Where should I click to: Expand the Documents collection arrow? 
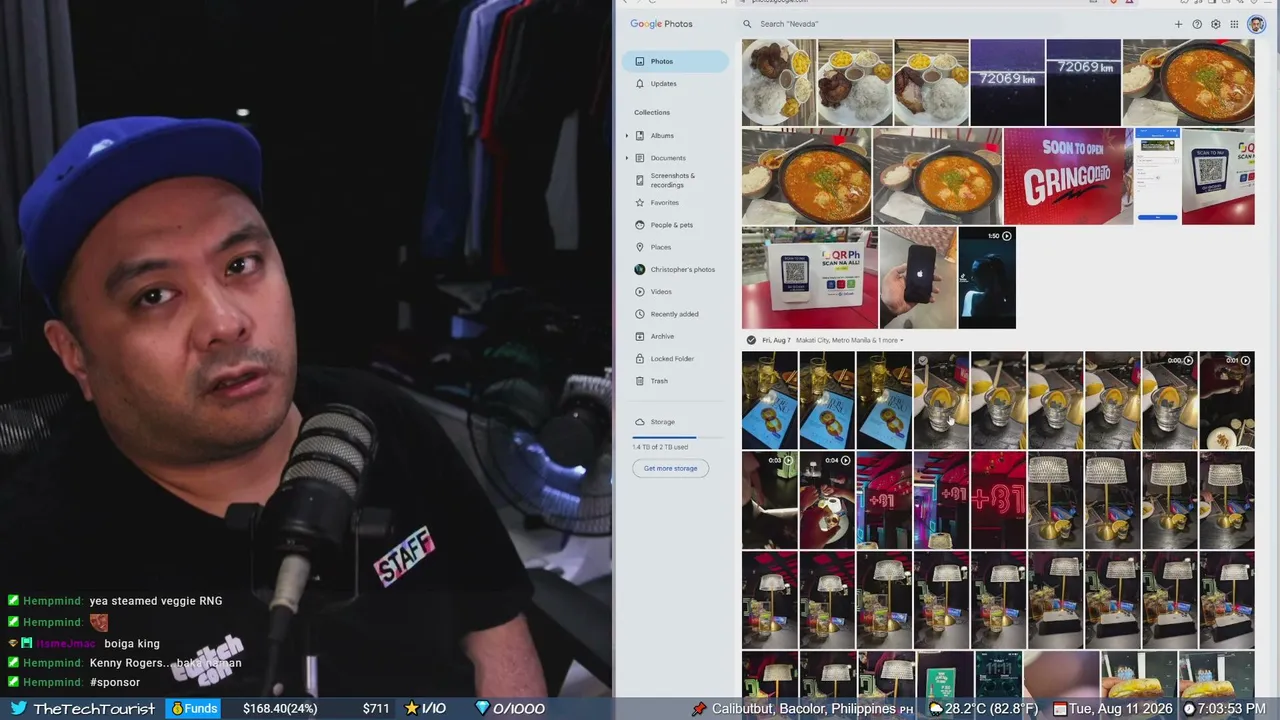point(627,158)
